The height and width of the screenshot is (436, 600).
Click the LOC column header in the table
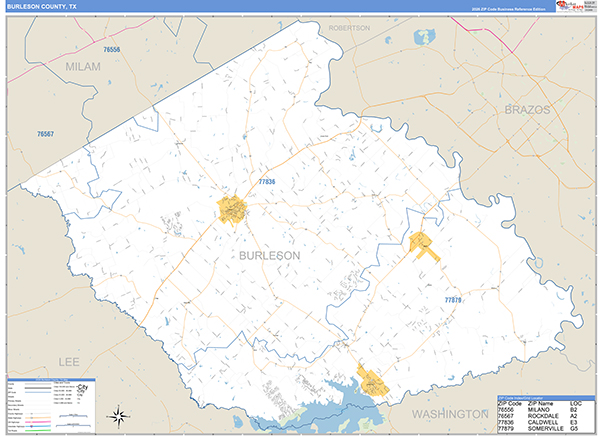576,403
